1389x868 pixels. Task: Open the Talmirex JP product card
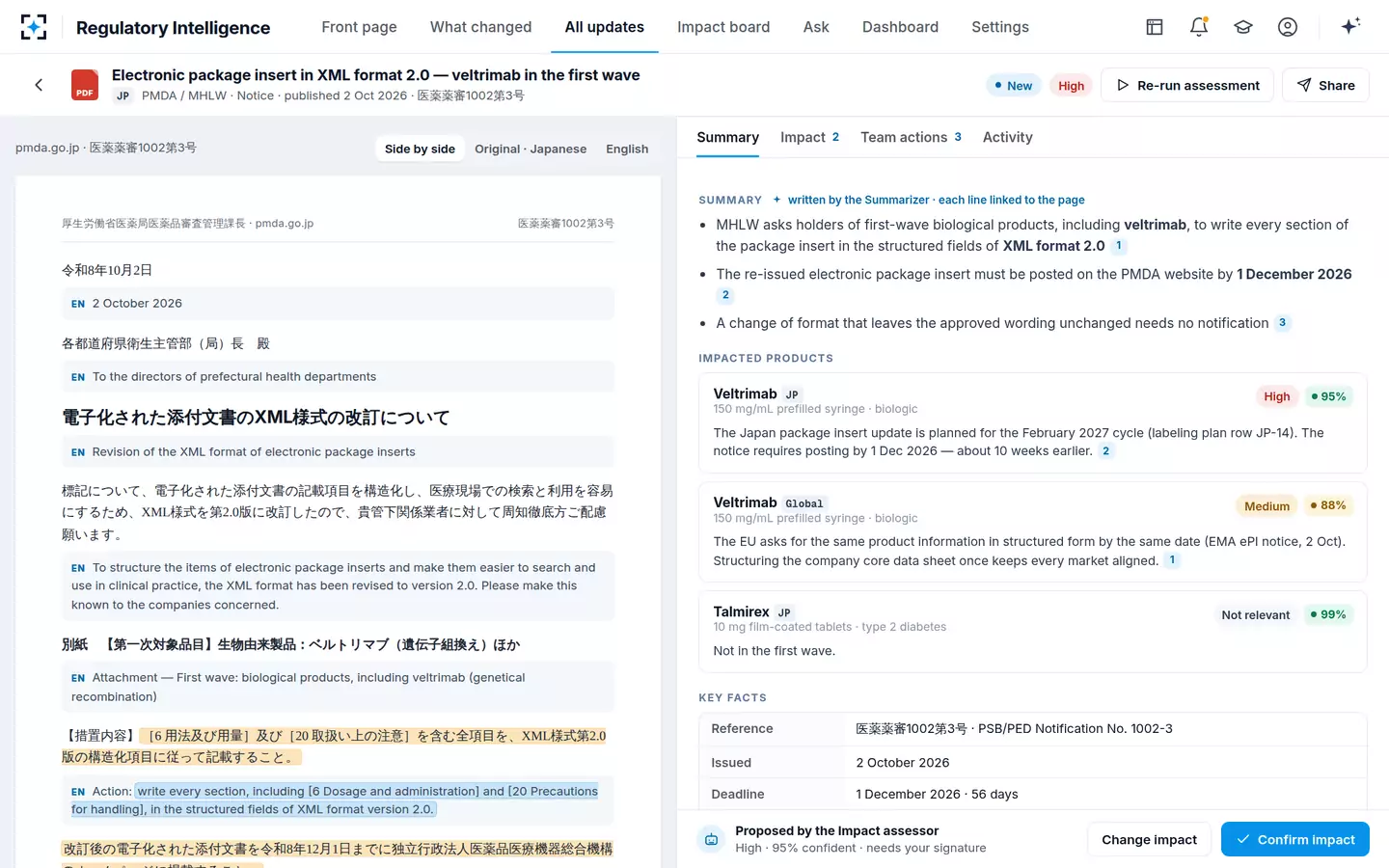pos(1032,631)
